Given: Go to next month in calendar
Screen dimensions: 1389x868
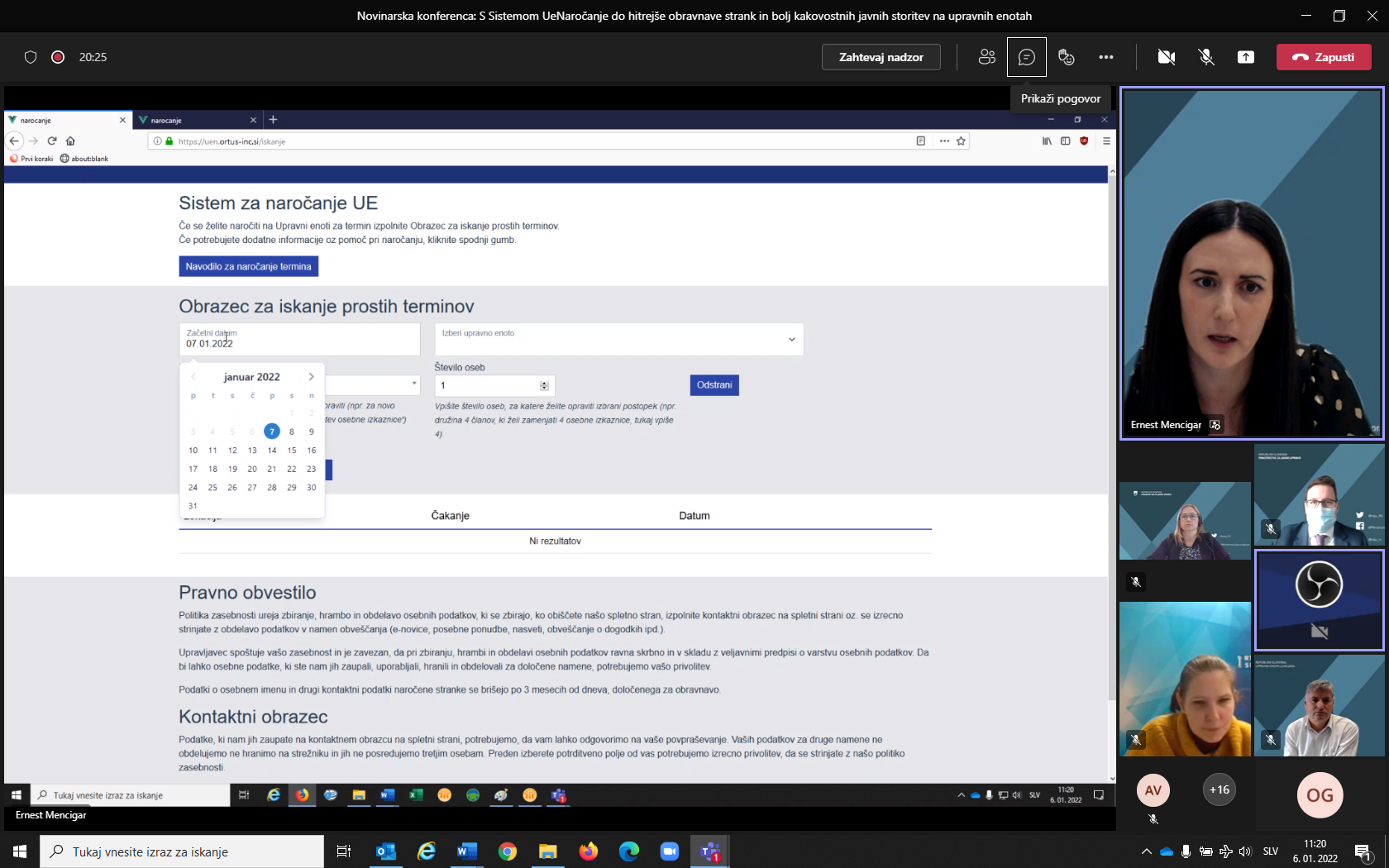Looking at the screenshot, I should pyautogui.click(x=312, y=377).
